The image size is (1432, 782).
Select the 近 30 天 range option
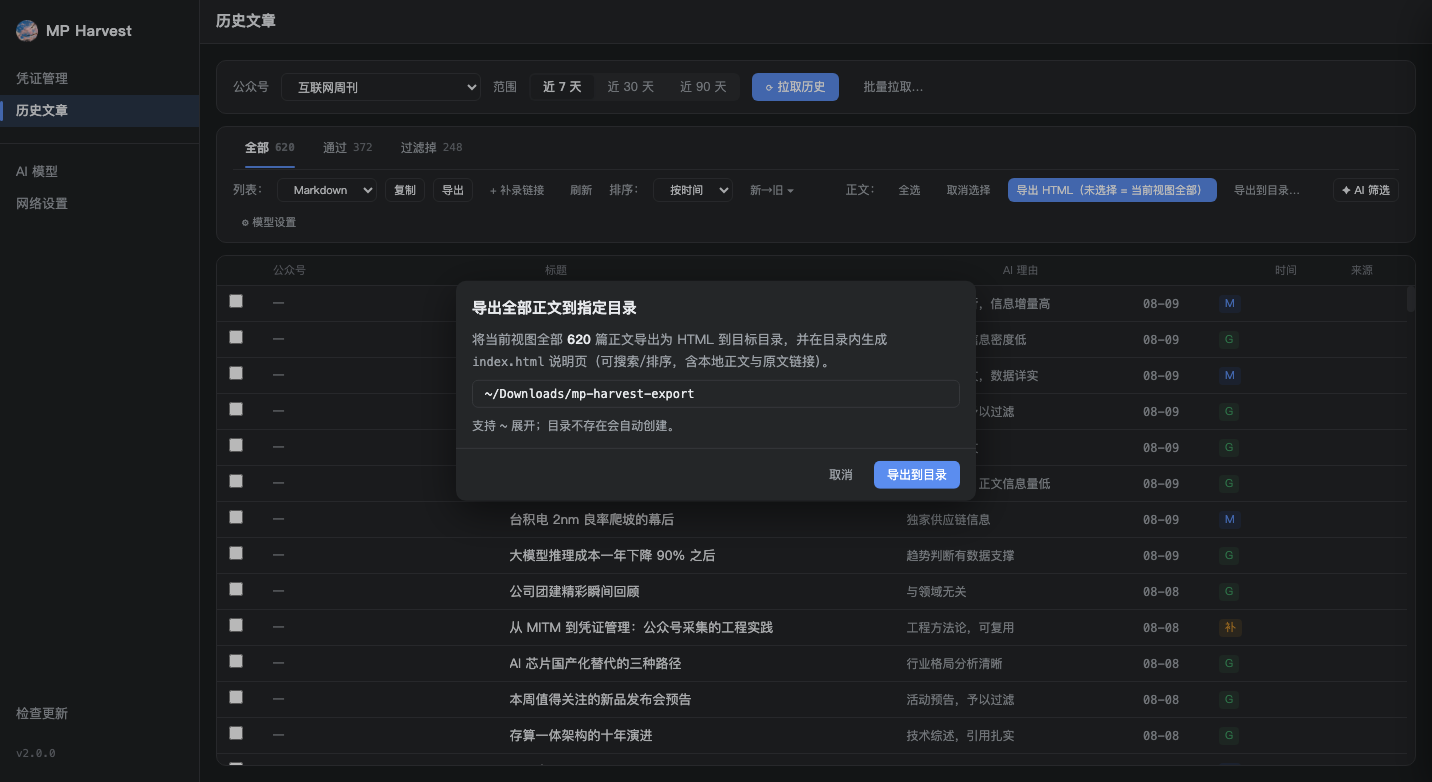(631, 87)
